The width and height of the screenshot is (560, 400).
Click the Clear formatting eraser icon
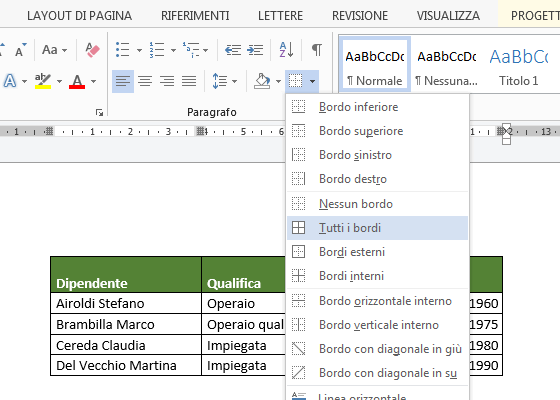tap(92, 49)
